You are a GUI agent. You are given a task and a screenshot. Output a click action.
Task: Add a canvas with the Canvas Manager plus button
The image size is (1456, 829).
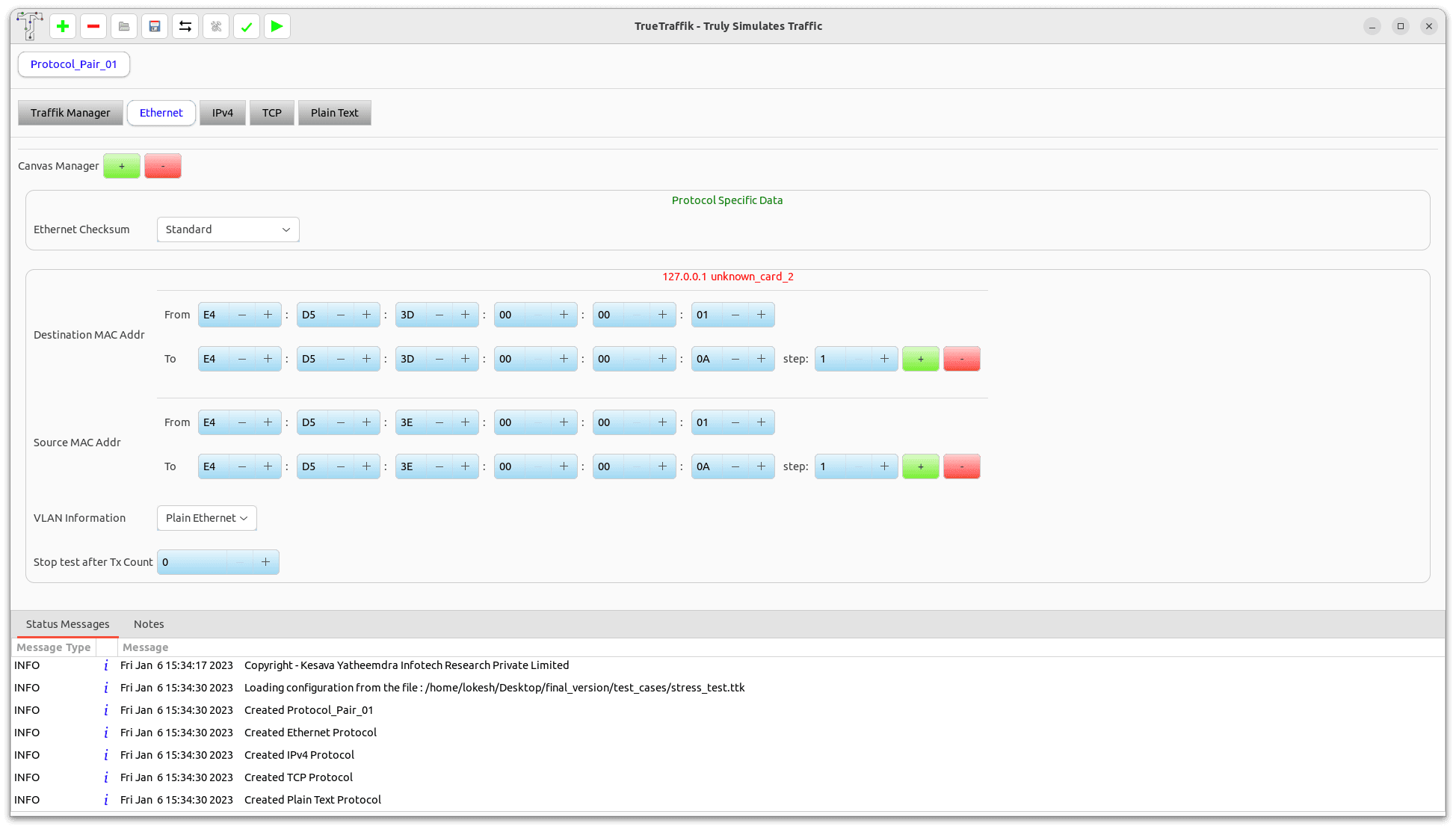[121, 165]
